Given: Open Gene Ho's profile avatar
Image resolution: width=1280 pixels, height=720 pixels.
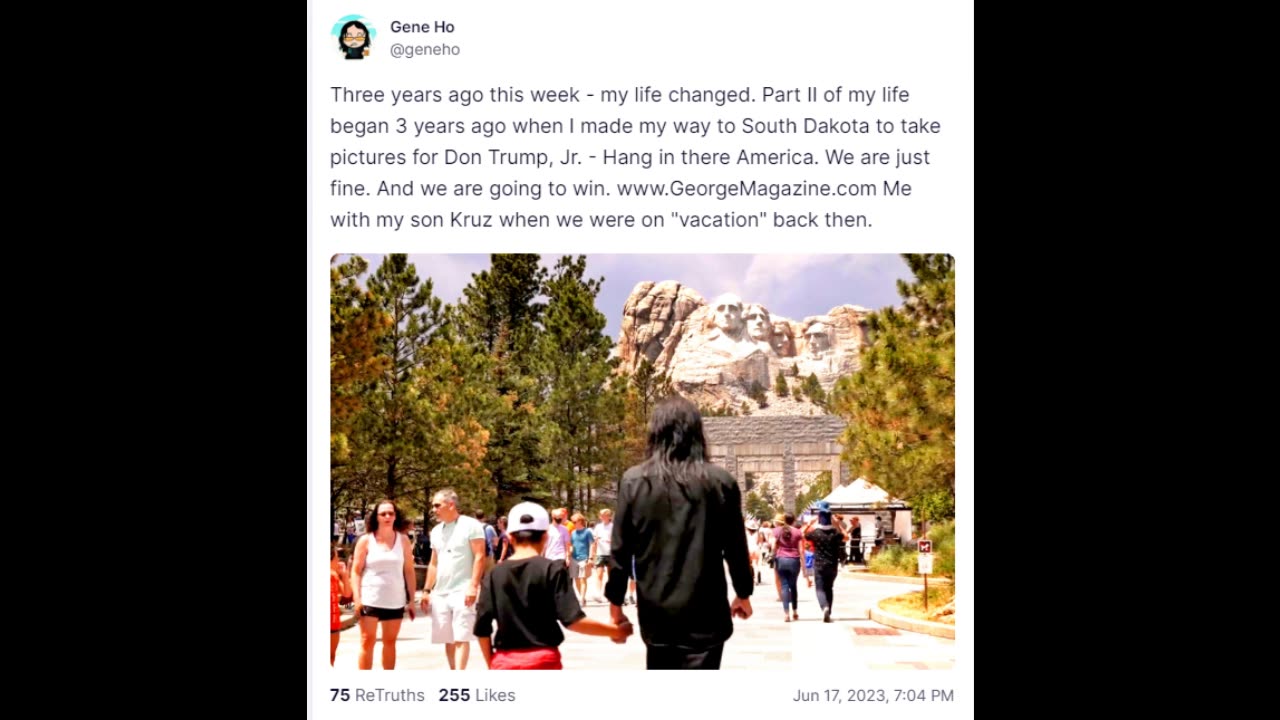Looking at the screenshot, I should tap(353, 38).
